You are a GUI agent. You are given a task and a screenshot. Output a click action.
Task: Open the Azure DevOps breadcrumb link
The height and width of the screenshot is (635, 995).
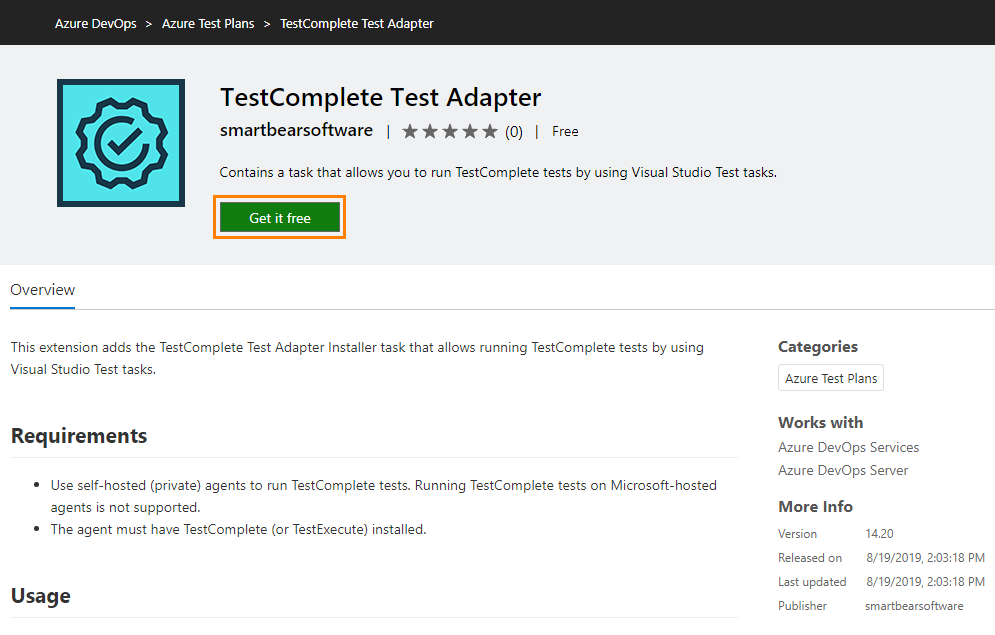[95, 22]
